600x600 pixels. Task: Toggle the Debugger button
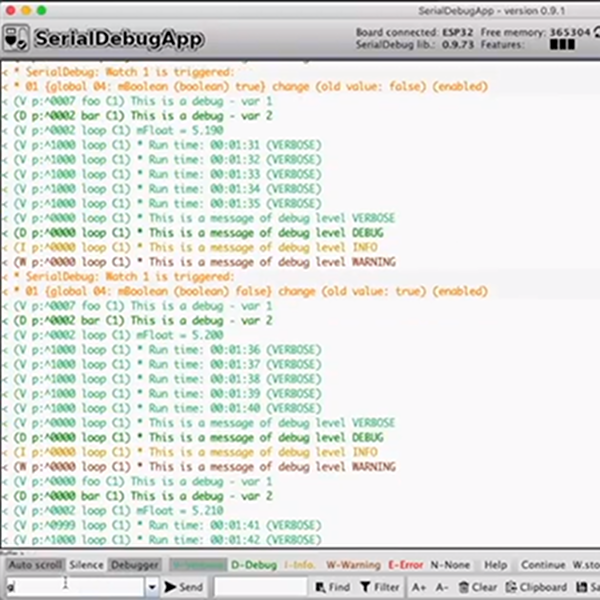[x=134, y=565]
